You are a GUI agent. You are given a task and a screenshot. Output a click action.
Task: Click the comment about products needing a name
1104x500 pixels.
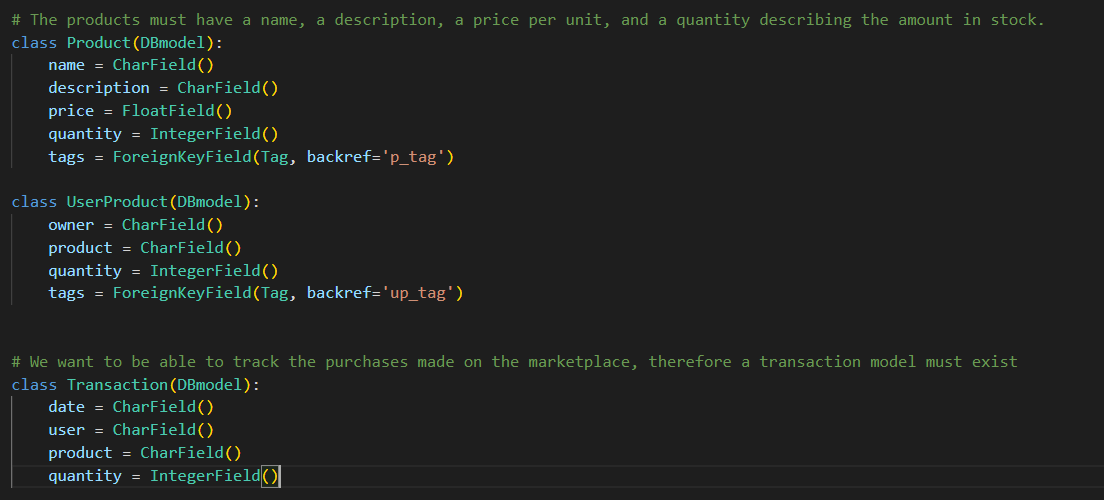[528, 20]
